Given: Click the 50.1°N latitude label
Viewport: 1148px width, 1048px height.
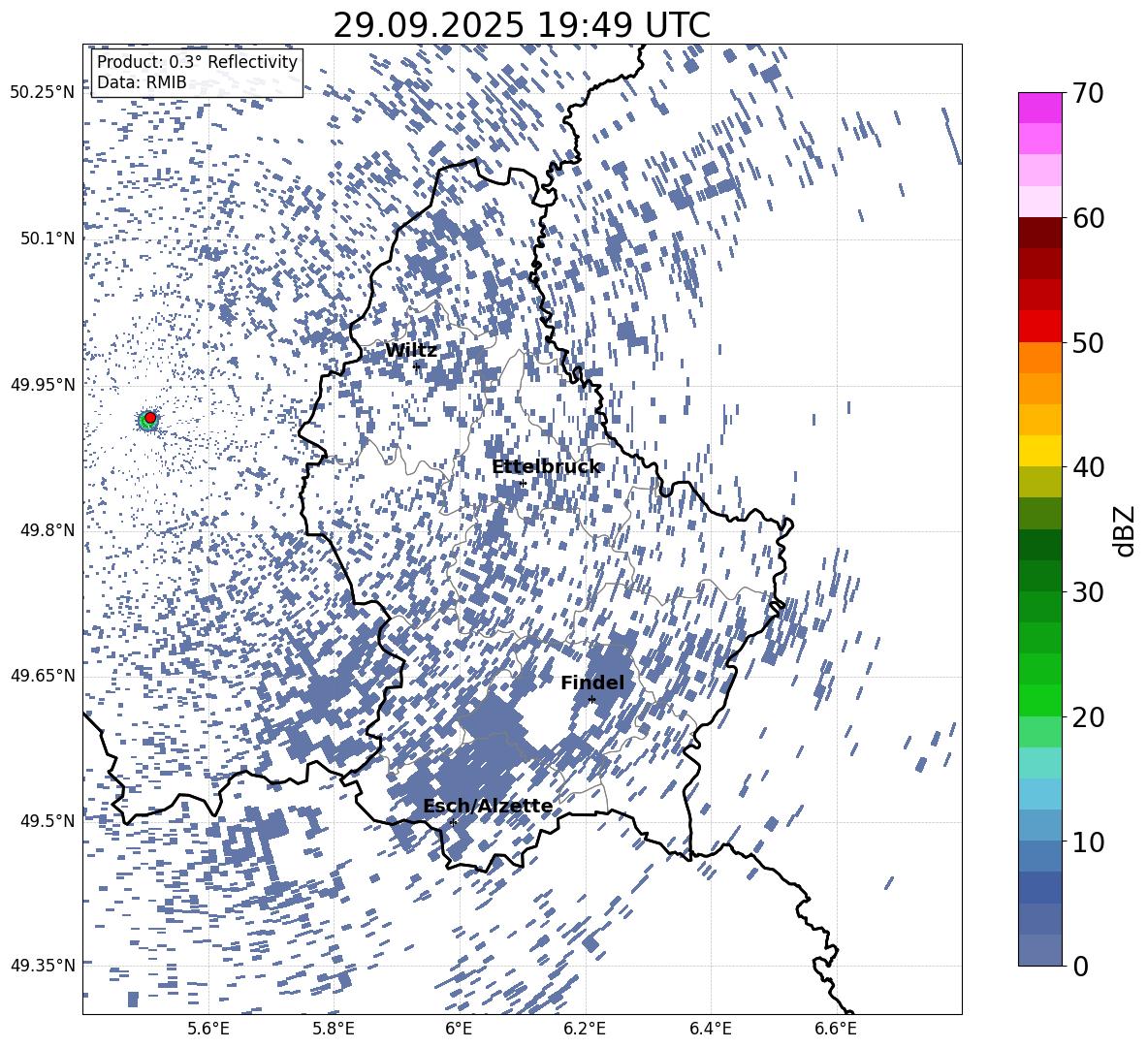Looking at the screenshot, I should 48,238.
